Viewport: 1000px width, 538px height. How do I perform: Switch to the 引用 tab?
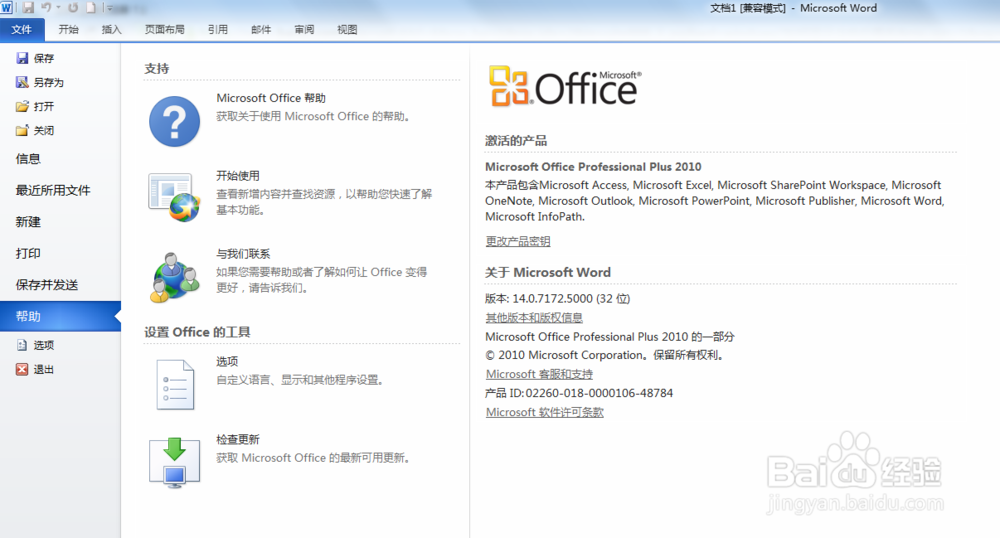[x=217, y=29]
